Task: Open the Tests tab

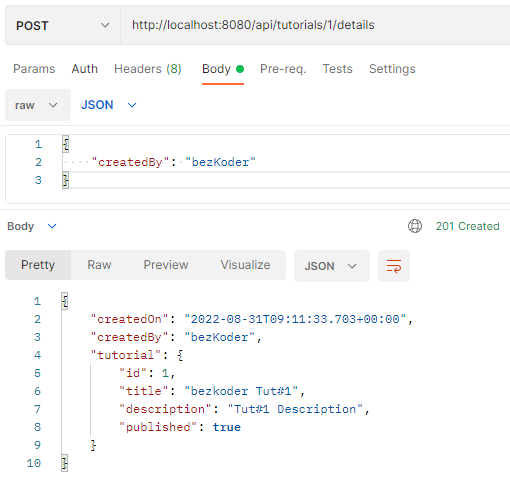Action: (x=337, y=69)
